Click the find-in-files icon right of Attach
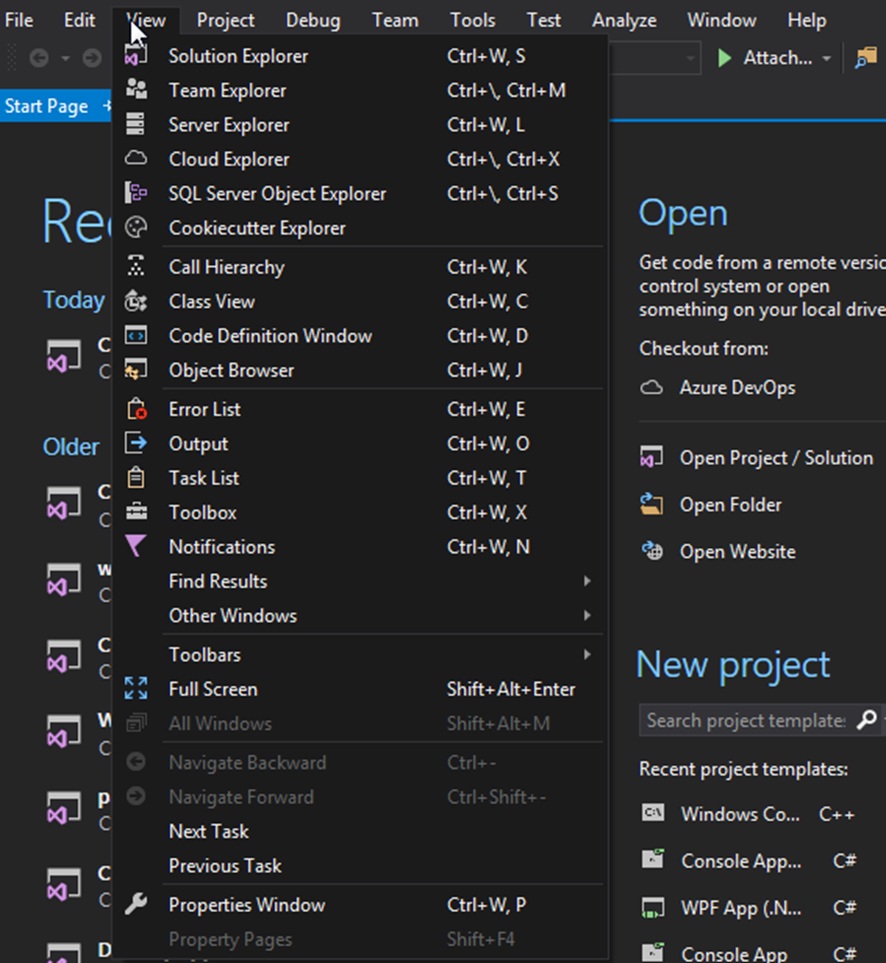886x963 pixels. 866,58
